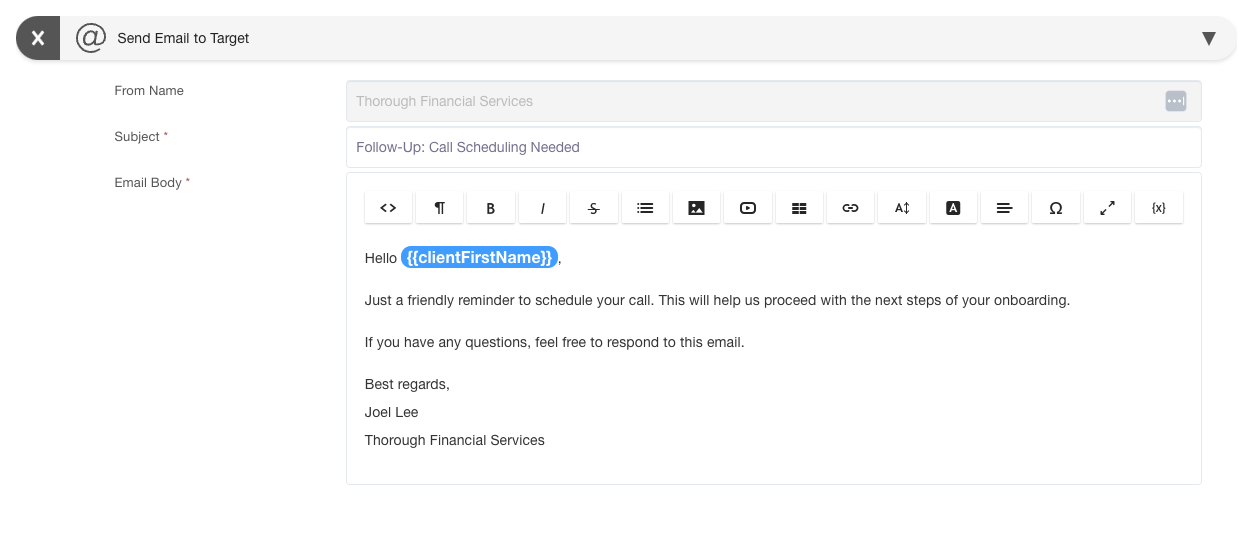The image size is (1257, 533).
Task: Insert an image into the email
Action: pos(697,208)
